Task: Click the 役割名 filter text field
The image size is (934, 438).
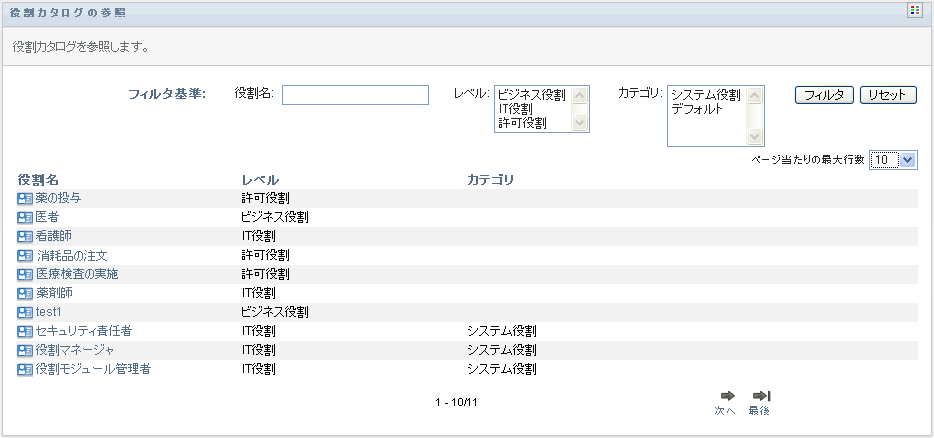Action: 355,95
